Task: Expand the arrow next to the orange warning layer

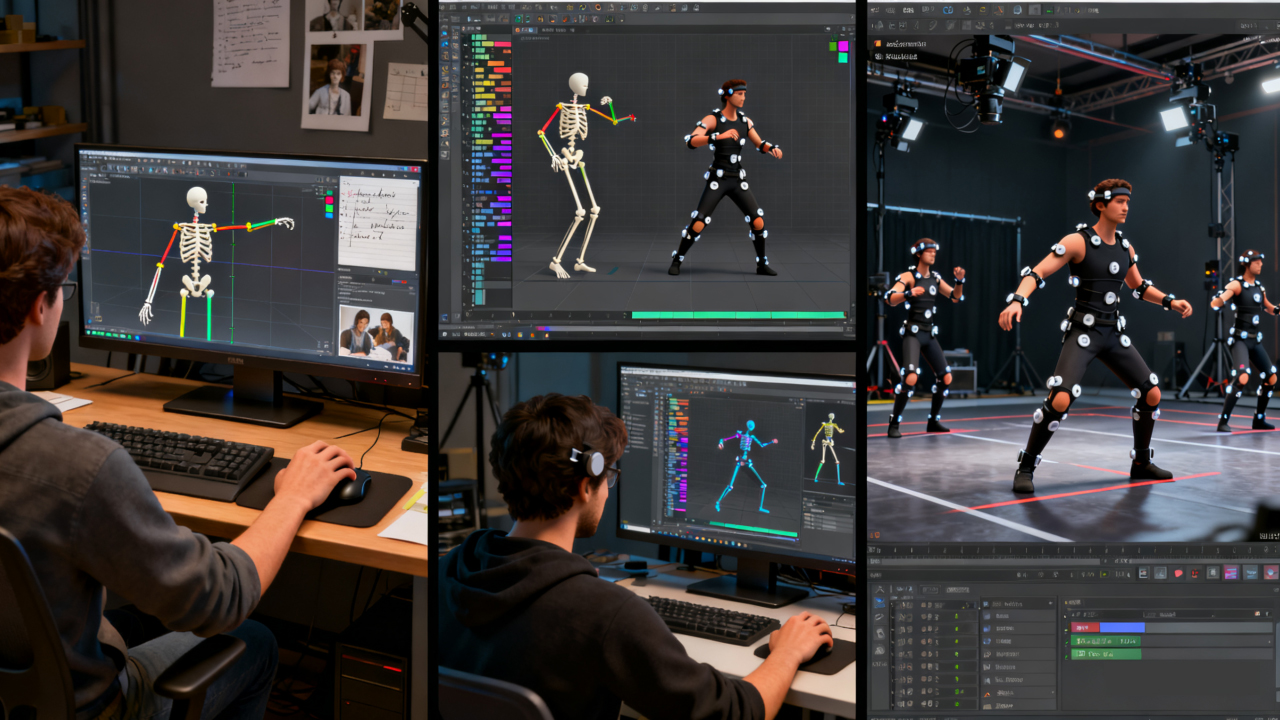Action: [x=1053, y=692]
